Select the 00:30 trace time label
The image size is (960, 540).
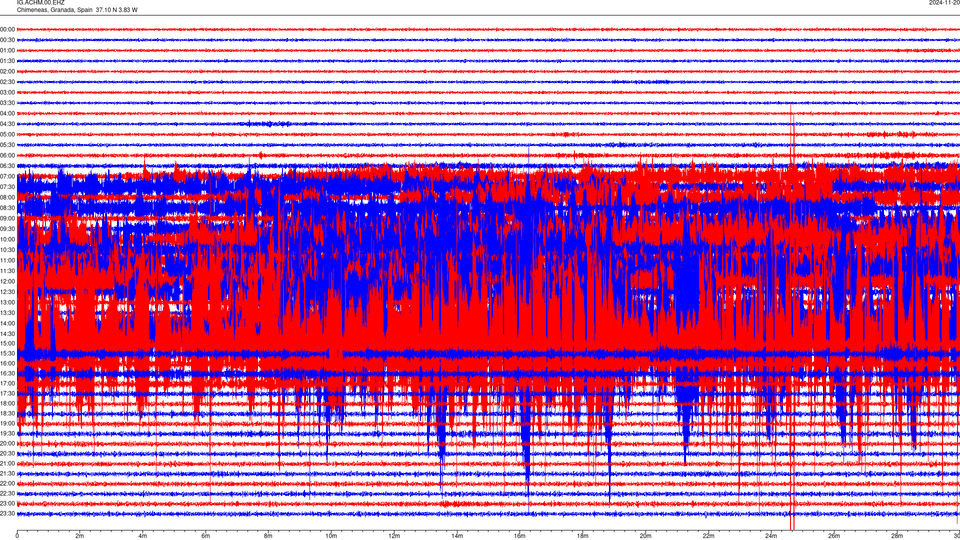pos(7,40)
